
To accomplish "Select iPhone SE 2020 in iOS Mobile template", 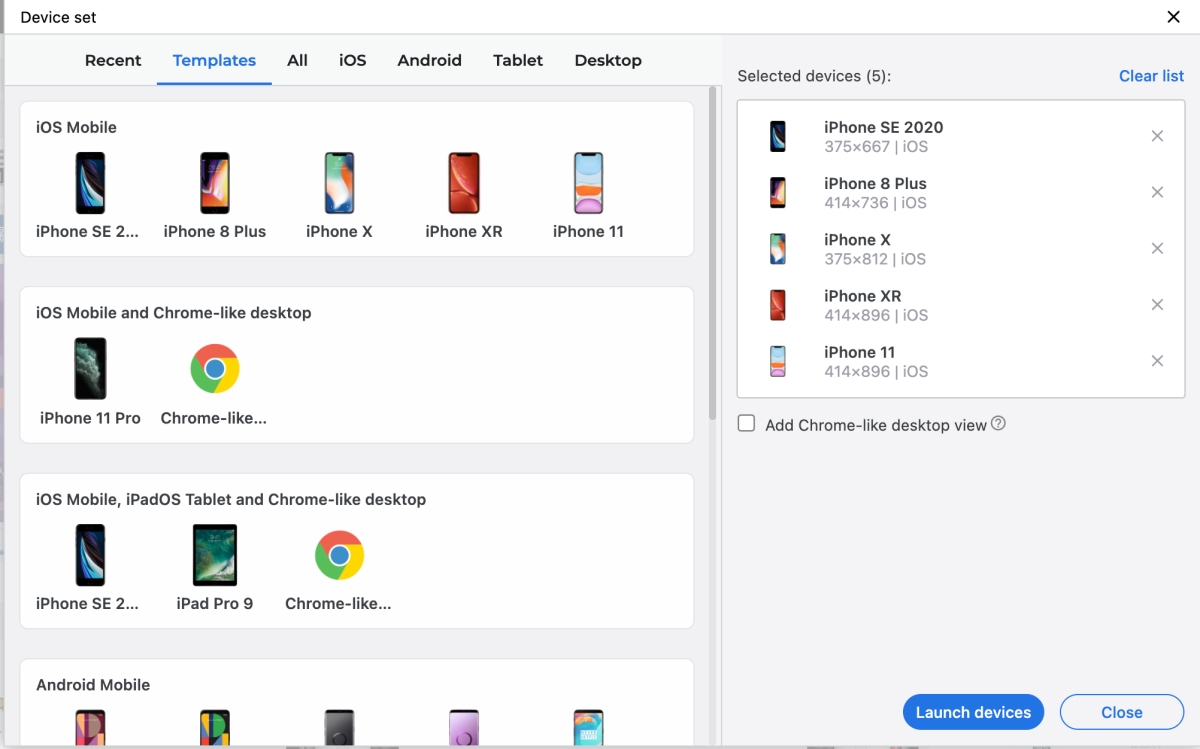I will (x=88, y=196).
